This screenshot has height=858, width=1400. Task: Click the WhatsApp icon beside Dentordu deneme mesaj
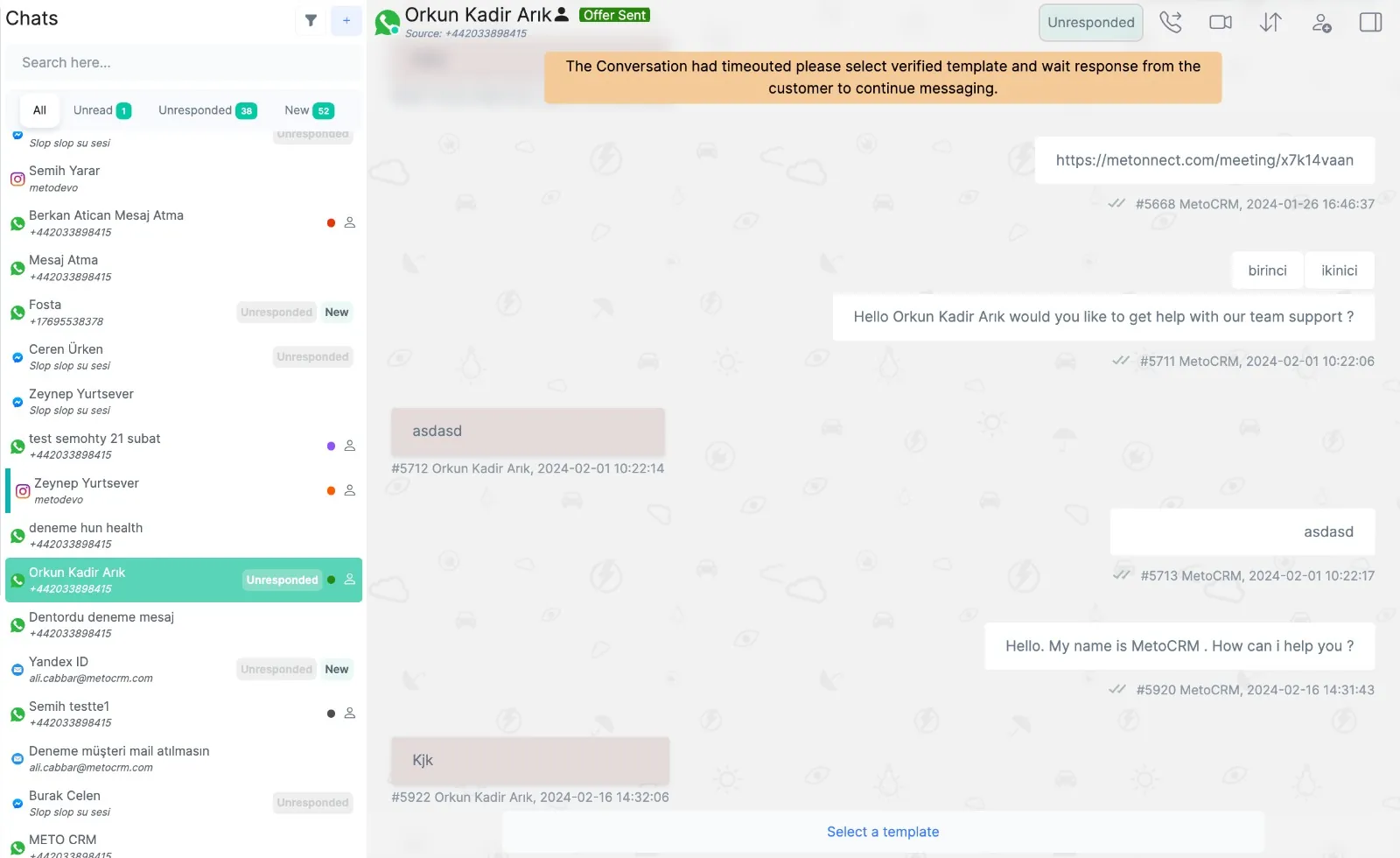pos(17,625)
